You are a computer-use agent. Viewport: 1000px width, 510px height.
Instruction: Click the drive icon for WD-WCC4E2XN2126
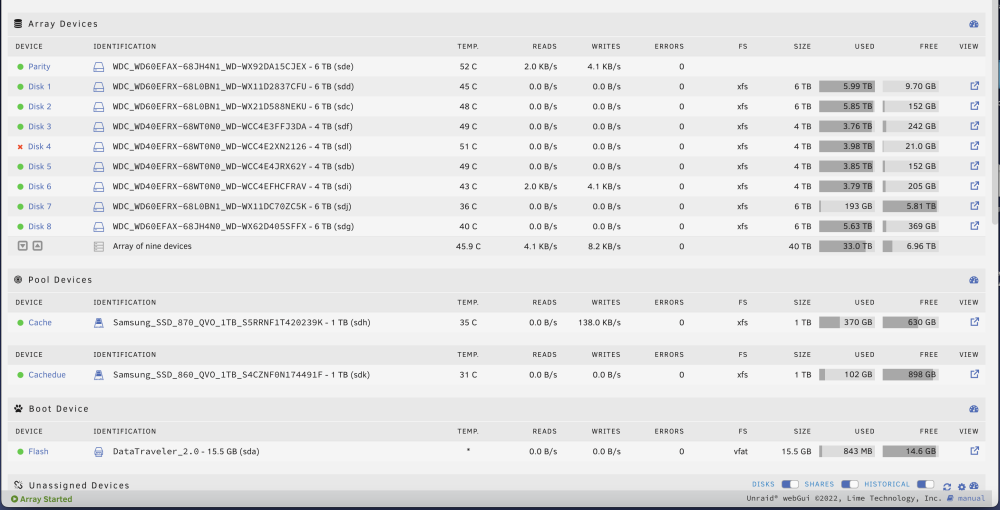click(x=99, y=147)
